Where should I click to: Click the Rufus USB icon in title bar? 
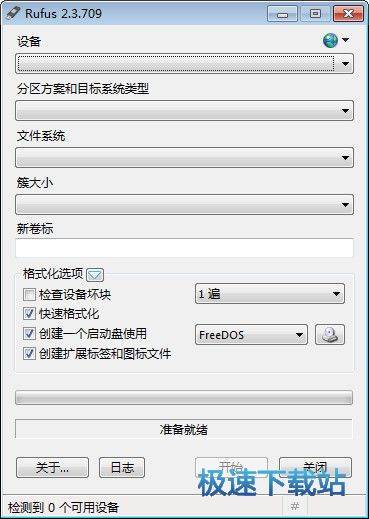point(13,13)
